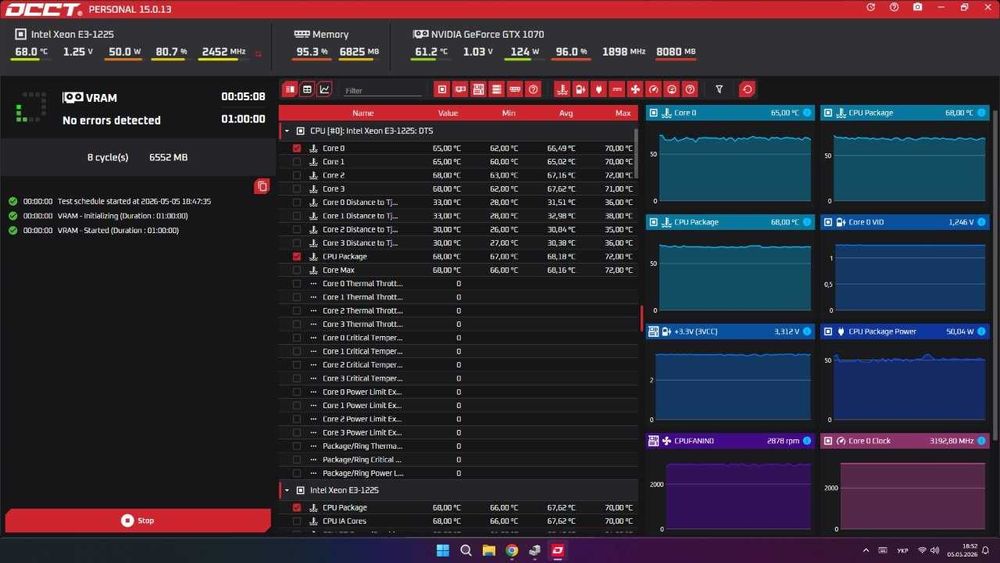Toggle the clock frequency gauge filter

pos(653,89)
